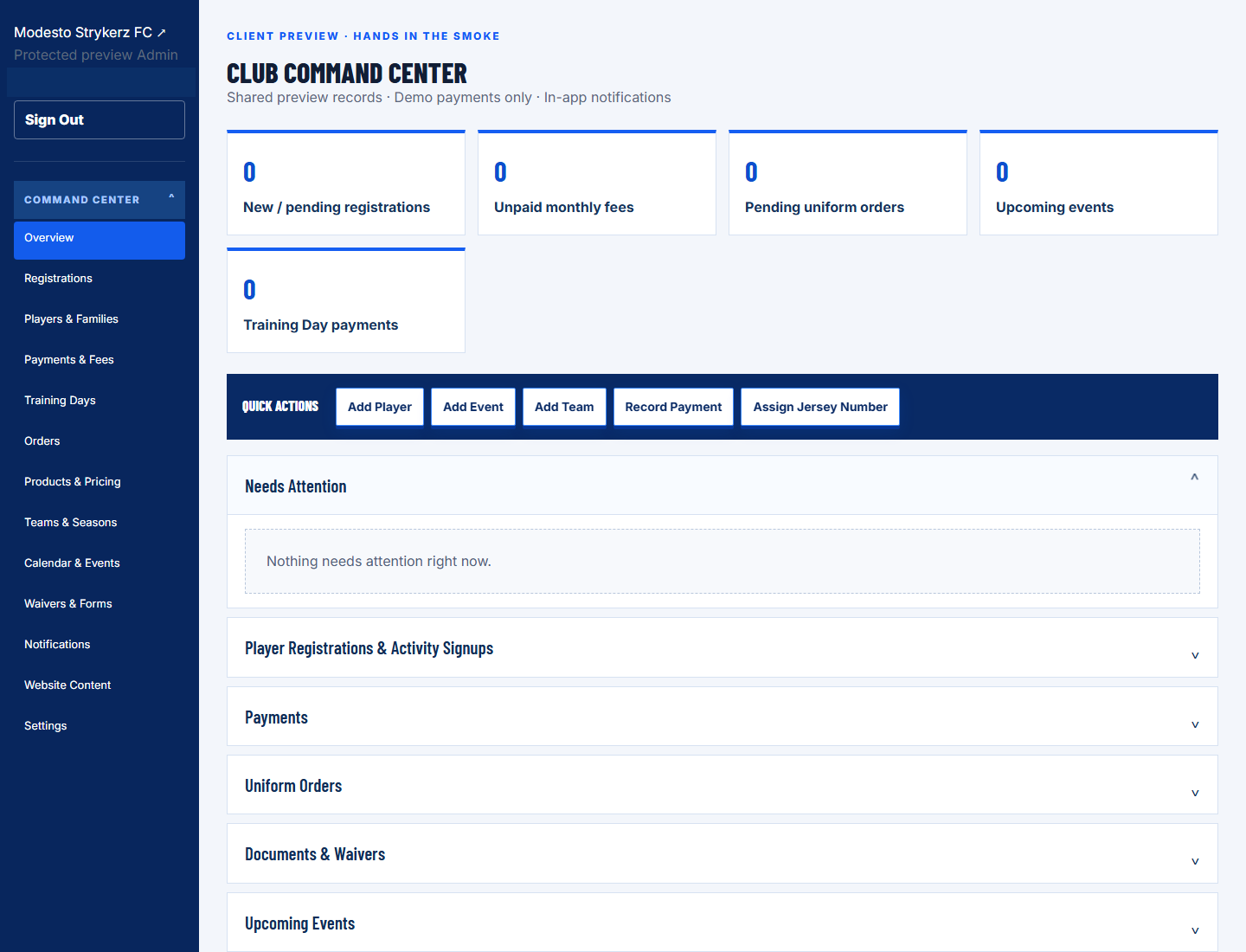Click the 'Documents & Waivers' heading text

(315, 854)
